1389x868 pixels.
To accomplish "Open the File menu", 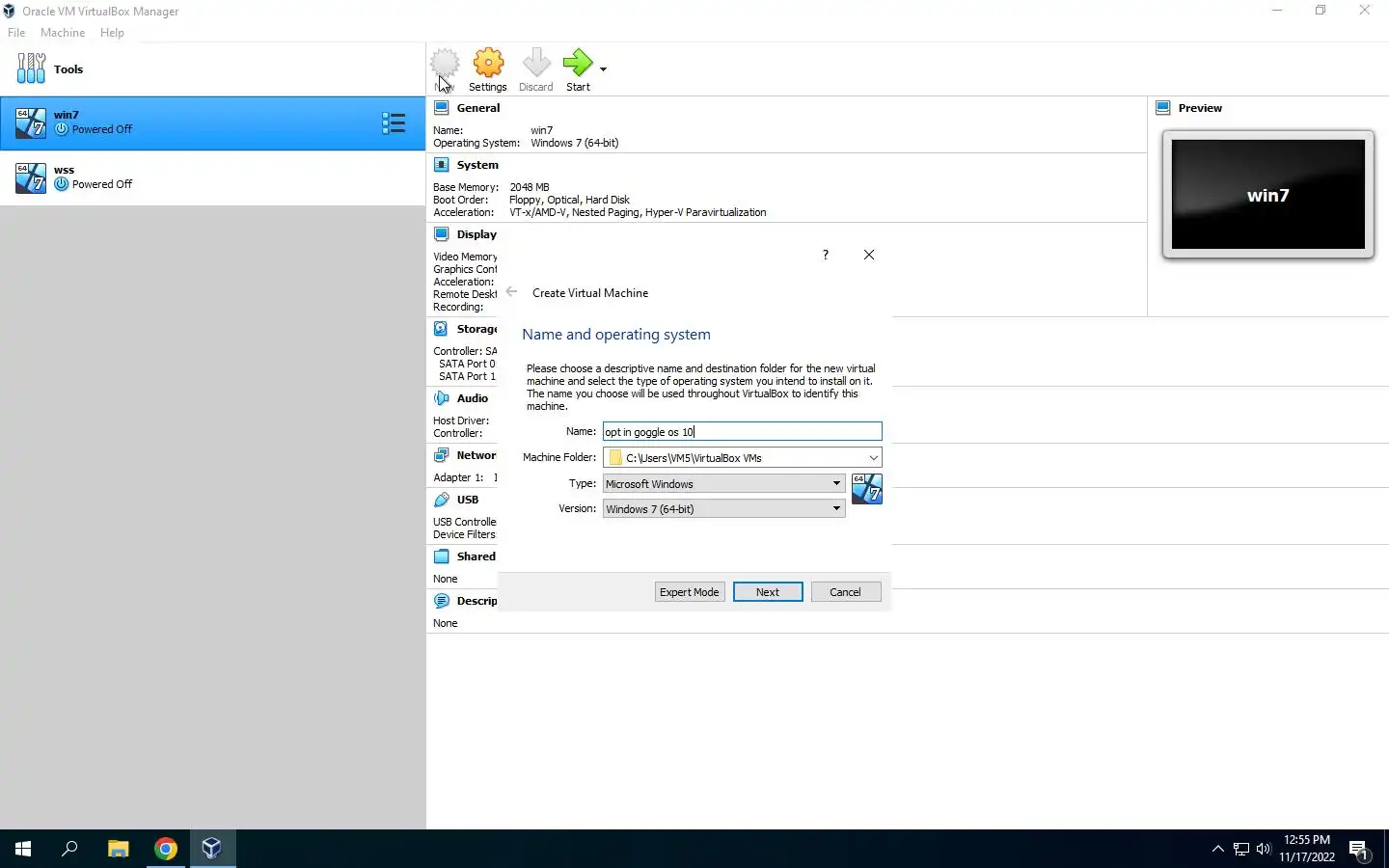I will tap(16, 33).
